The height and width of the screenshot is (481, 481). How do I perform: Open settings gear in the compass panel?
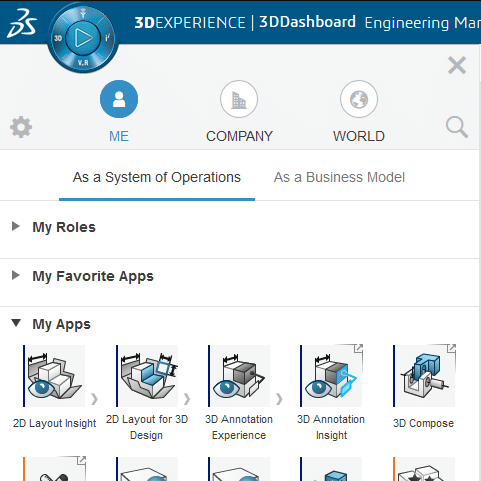pyautogui.click(x=21, y=127)
